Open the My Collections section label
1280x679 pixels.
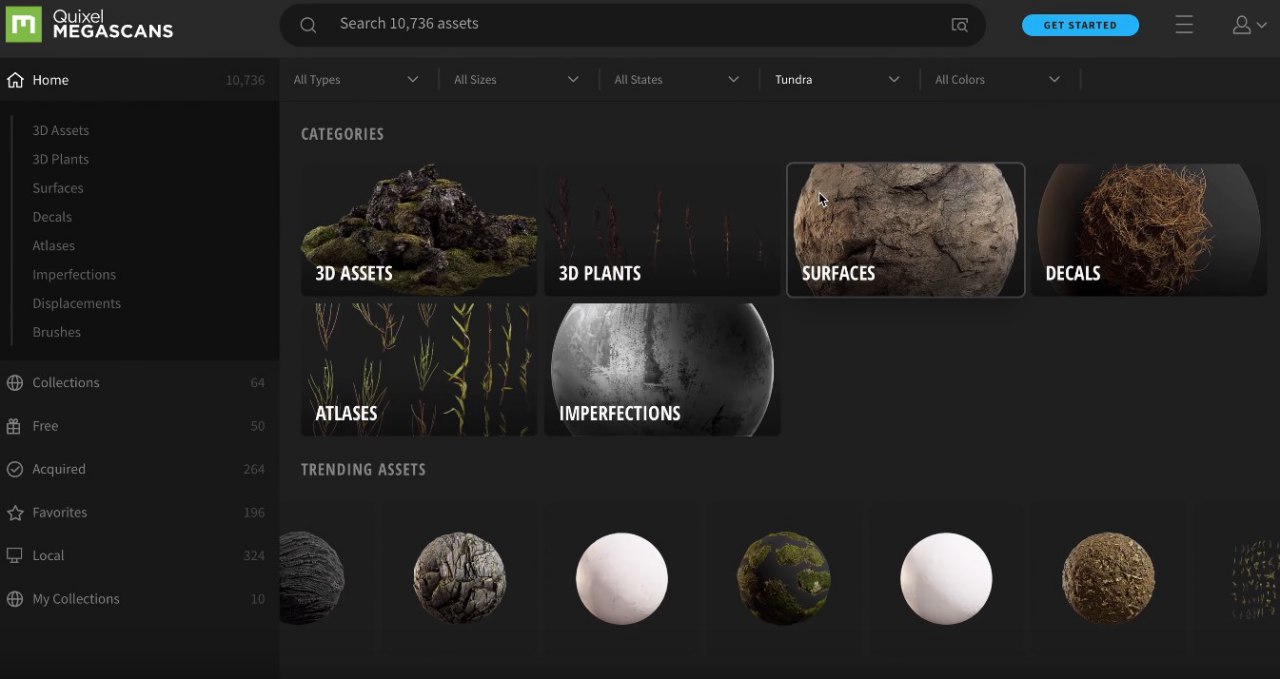[76, 599]
